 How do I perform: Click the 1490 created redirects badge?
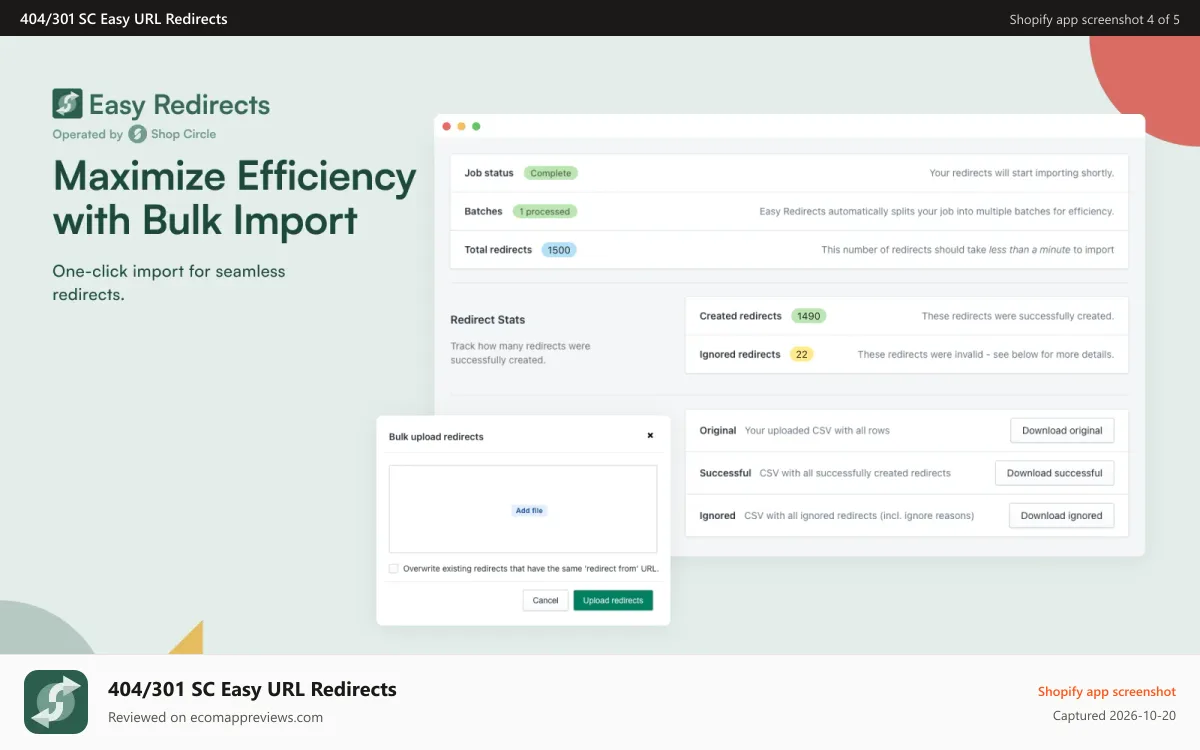809,316
